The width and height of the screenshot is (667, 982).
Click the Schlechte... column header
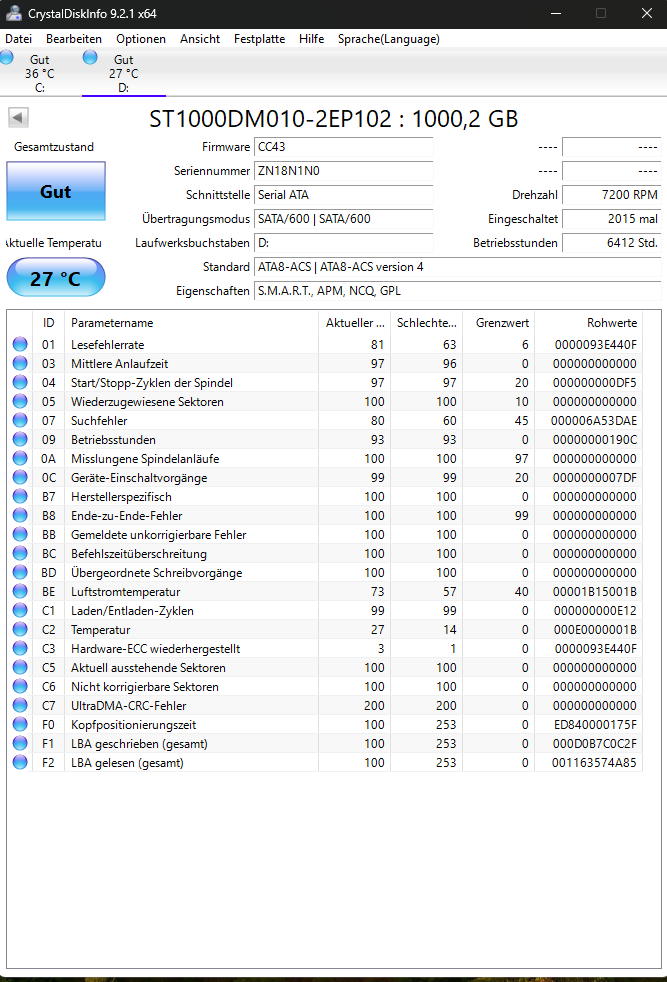(427, 323)
